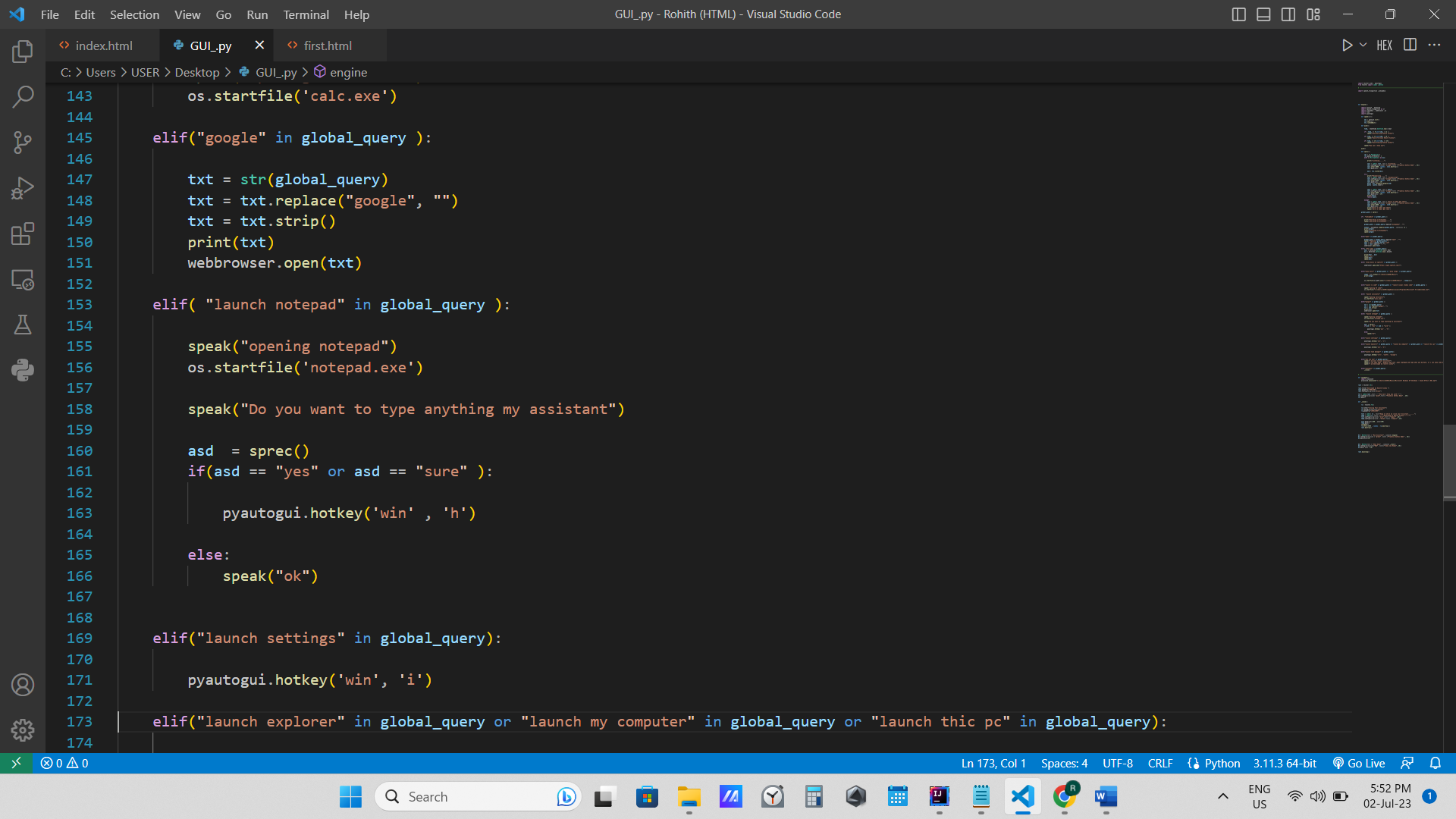1456x819 pixels.
Task: Click Go Live in the status bar
Action: [1359, 763]
